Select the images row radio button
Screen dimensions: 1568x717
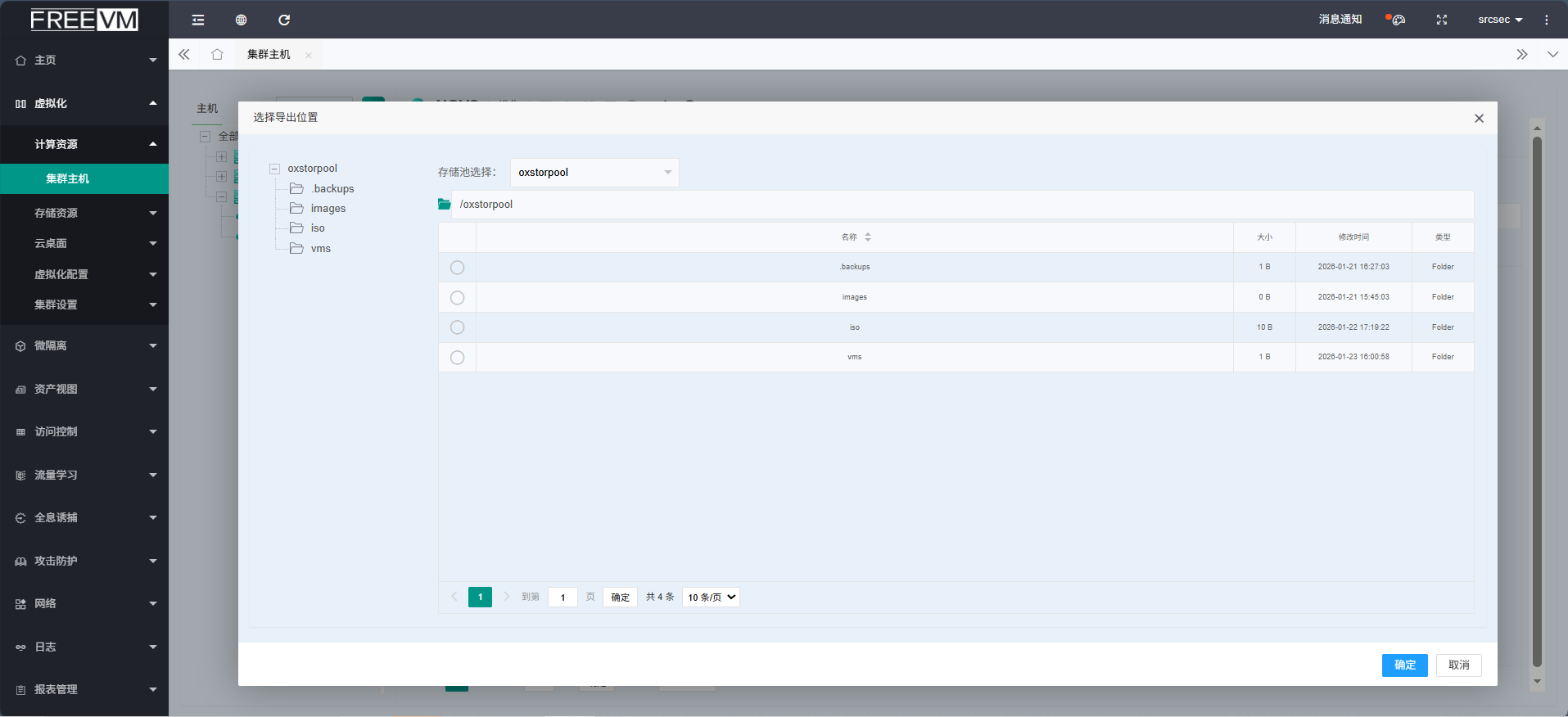point(457,298)
